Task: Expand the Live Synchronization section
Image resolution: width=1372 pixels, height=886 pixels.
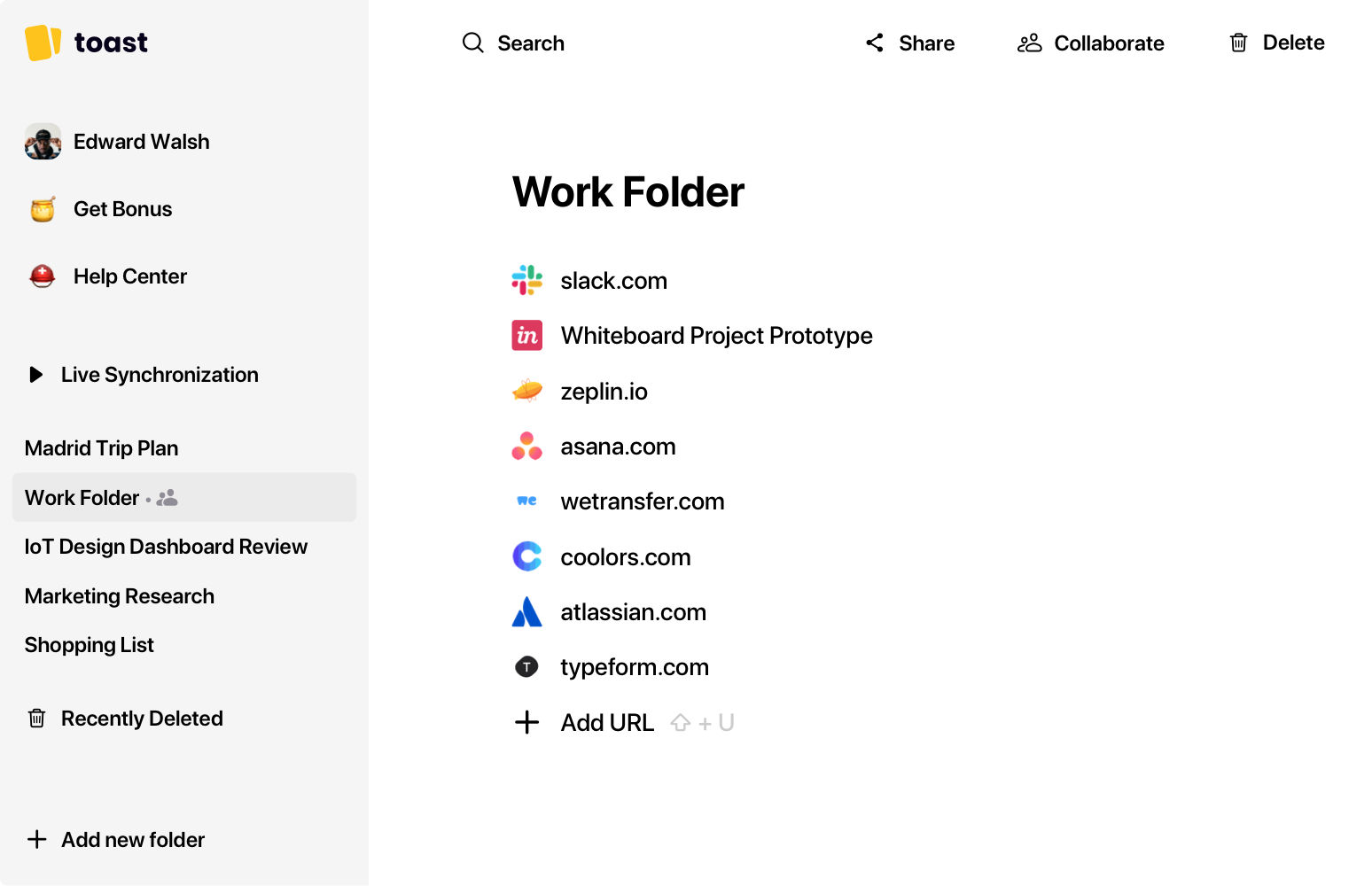Action: point(36,375)
